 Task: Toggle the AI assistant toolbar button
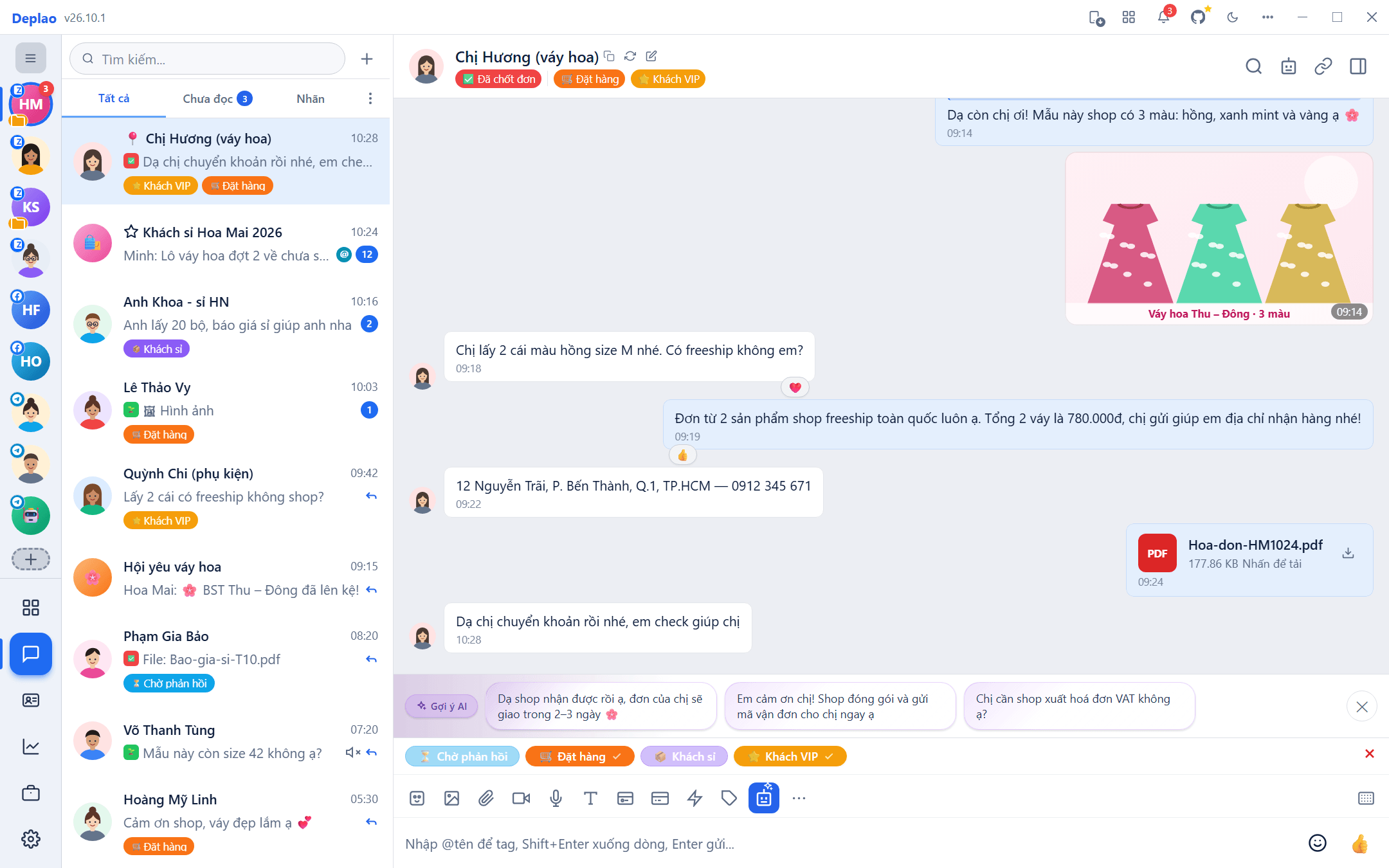(764, 798)
